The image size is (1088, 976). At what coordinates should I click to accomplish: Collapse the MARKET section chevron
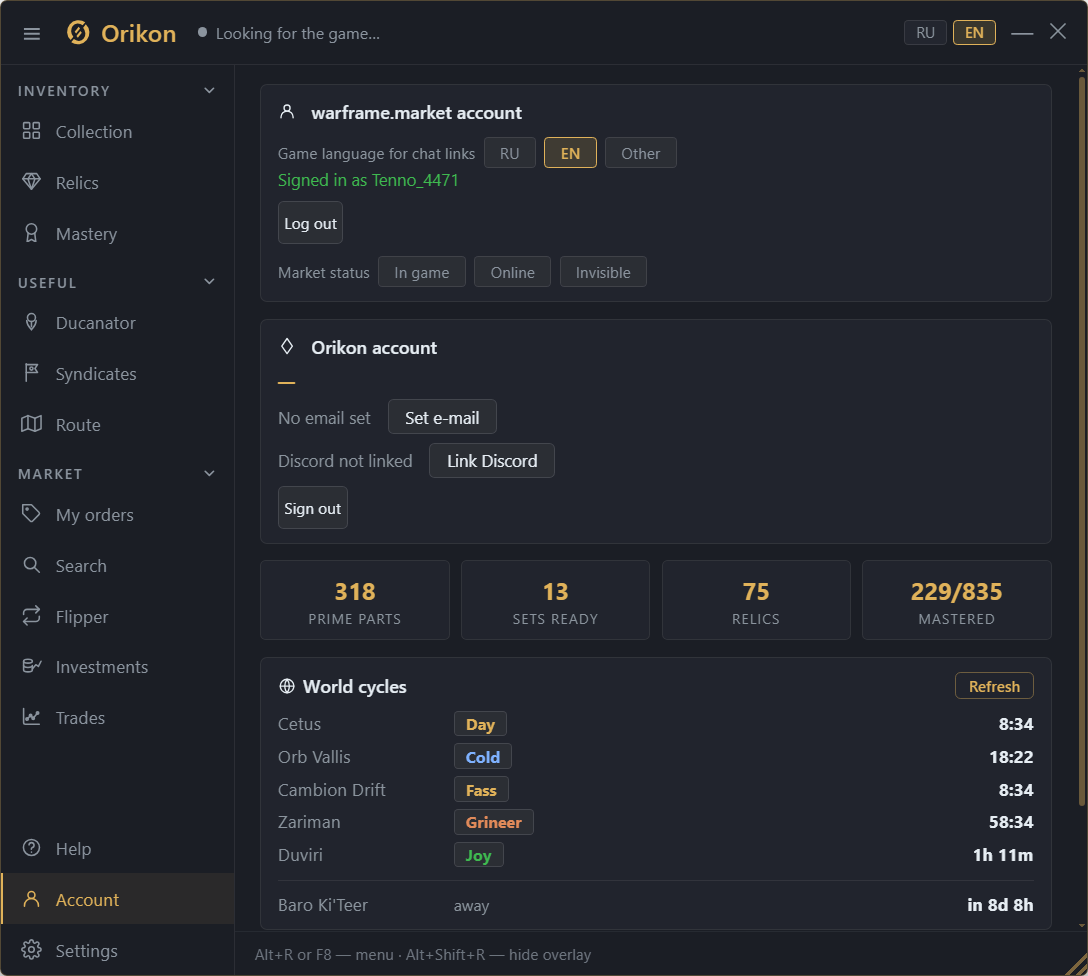[x=210, y=473]
